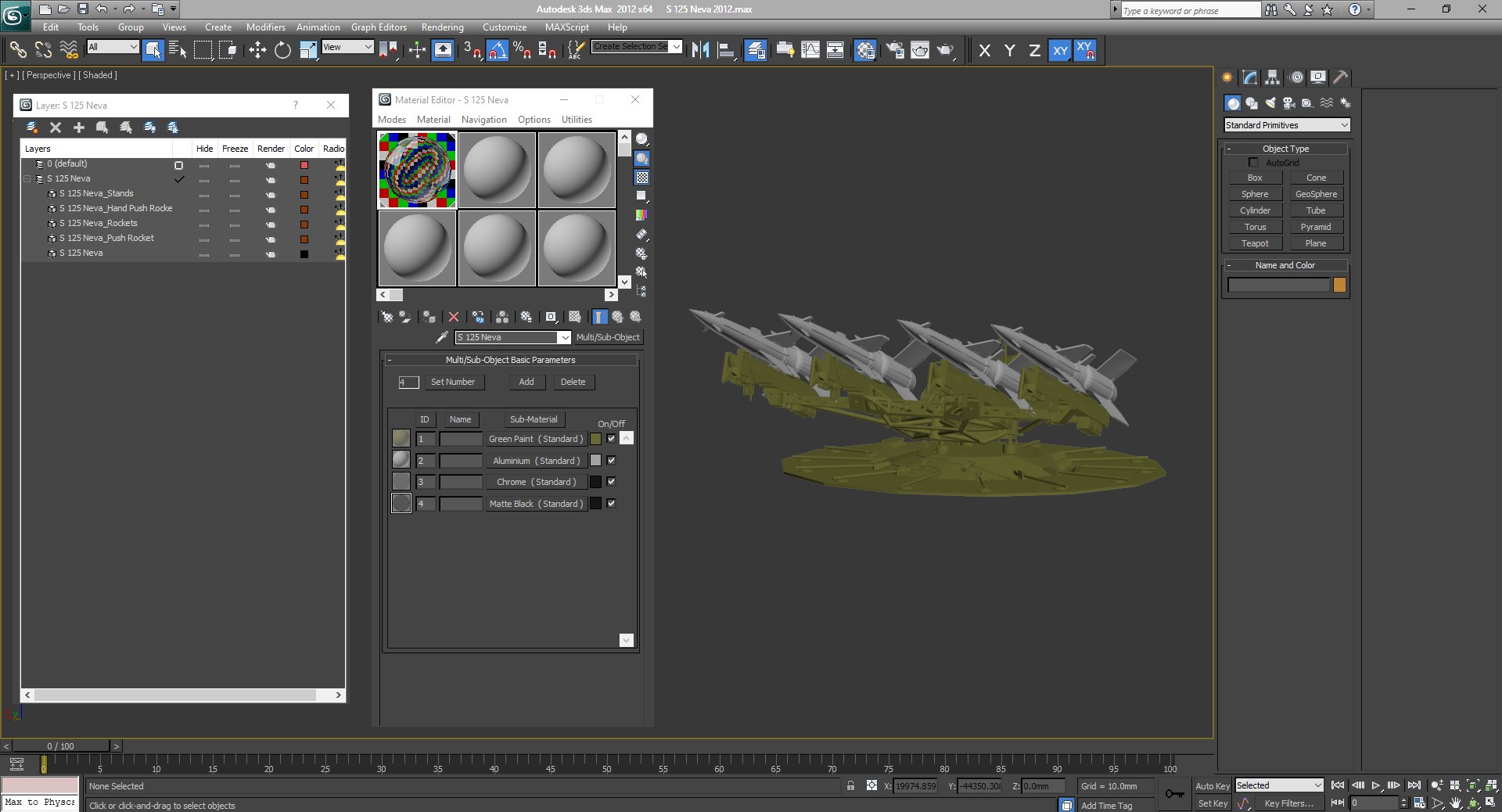Click the Set Number button
The height and width of the screenshot is (812, 1502).
pos(453,382)
